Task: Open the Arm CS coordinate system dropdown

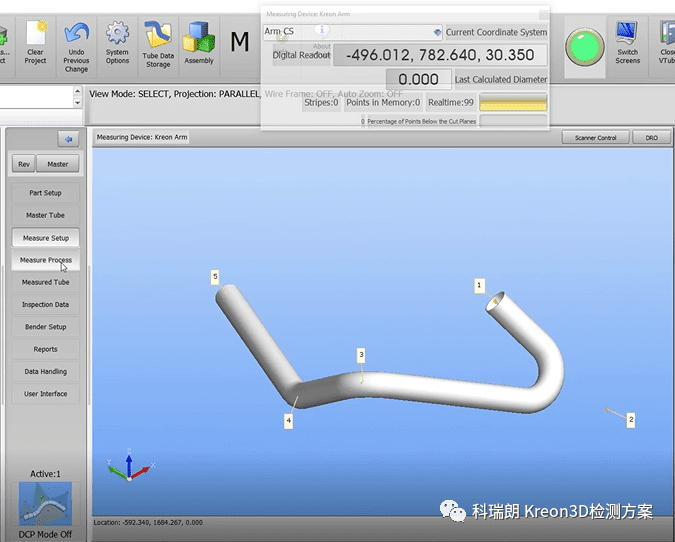Action: point(436,32)
